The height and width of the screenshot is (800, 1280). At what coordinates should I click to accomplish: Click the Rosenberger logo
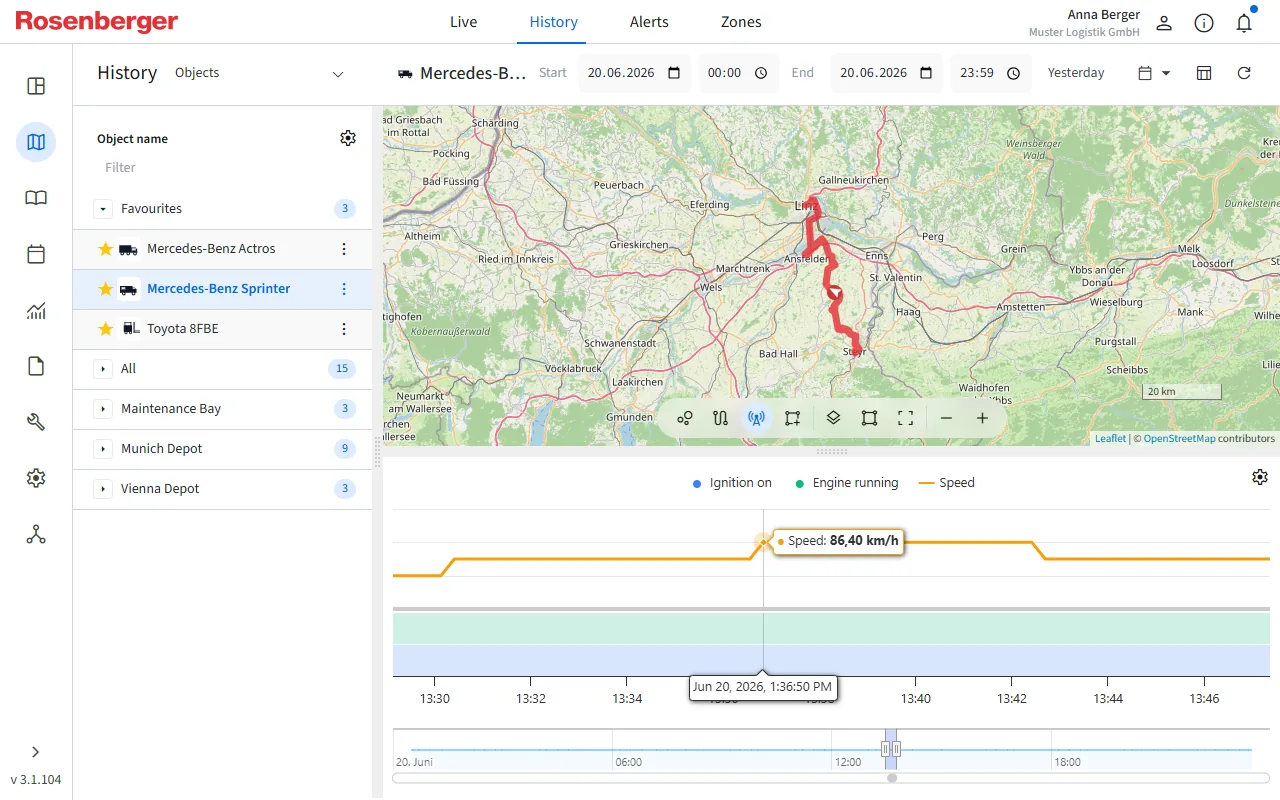[x=96, y=21]
